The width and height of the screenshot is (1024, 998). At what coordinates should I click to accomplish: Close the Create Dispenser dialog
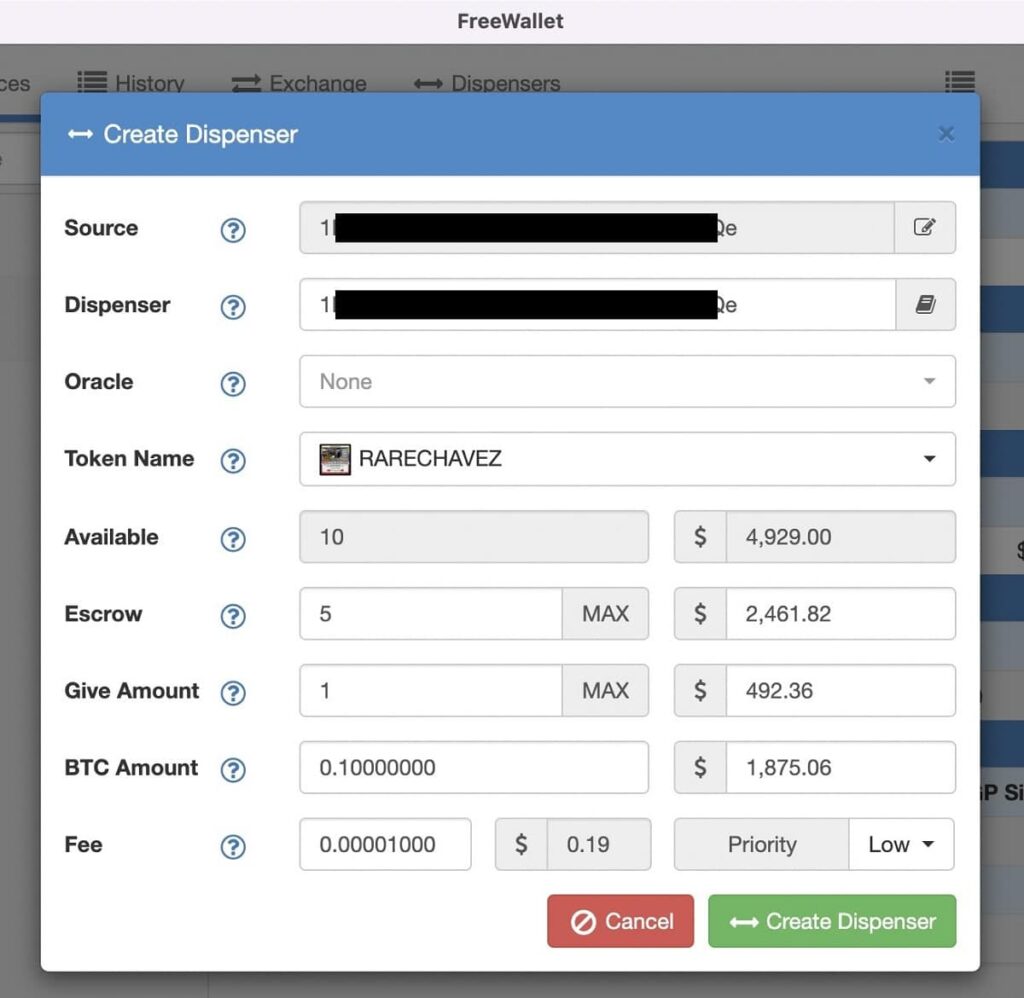pyautogui.click(x=946, y=134)
